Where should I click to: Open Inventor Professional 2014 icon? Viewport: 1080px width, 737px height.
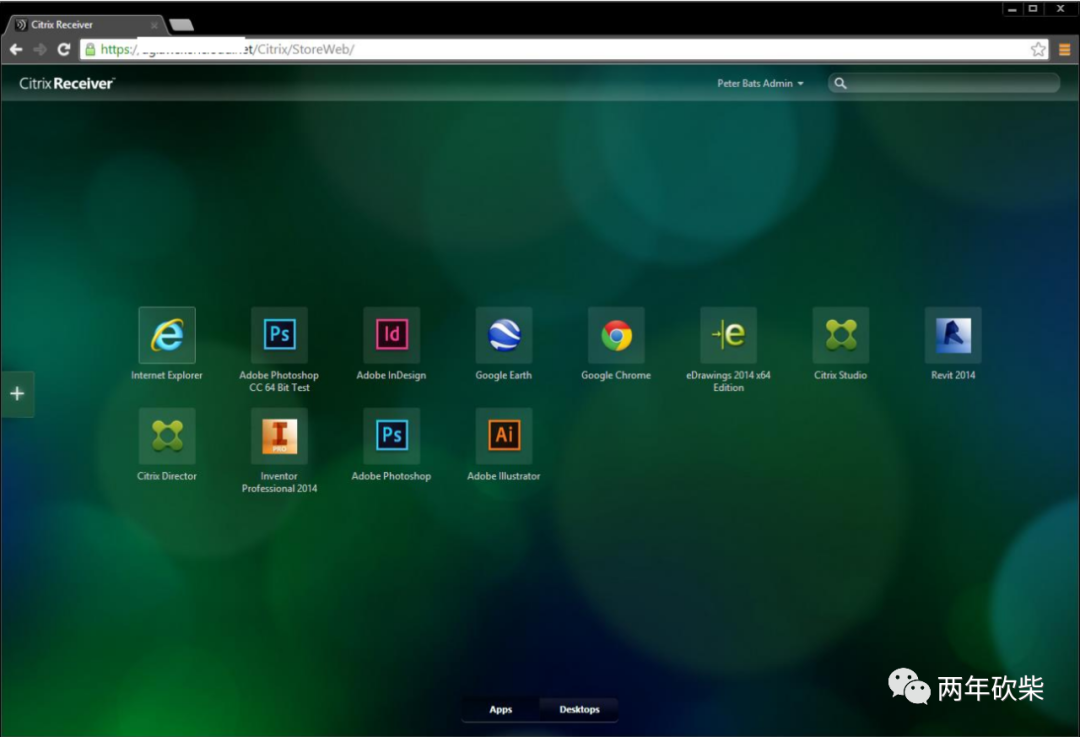(279, 435)
